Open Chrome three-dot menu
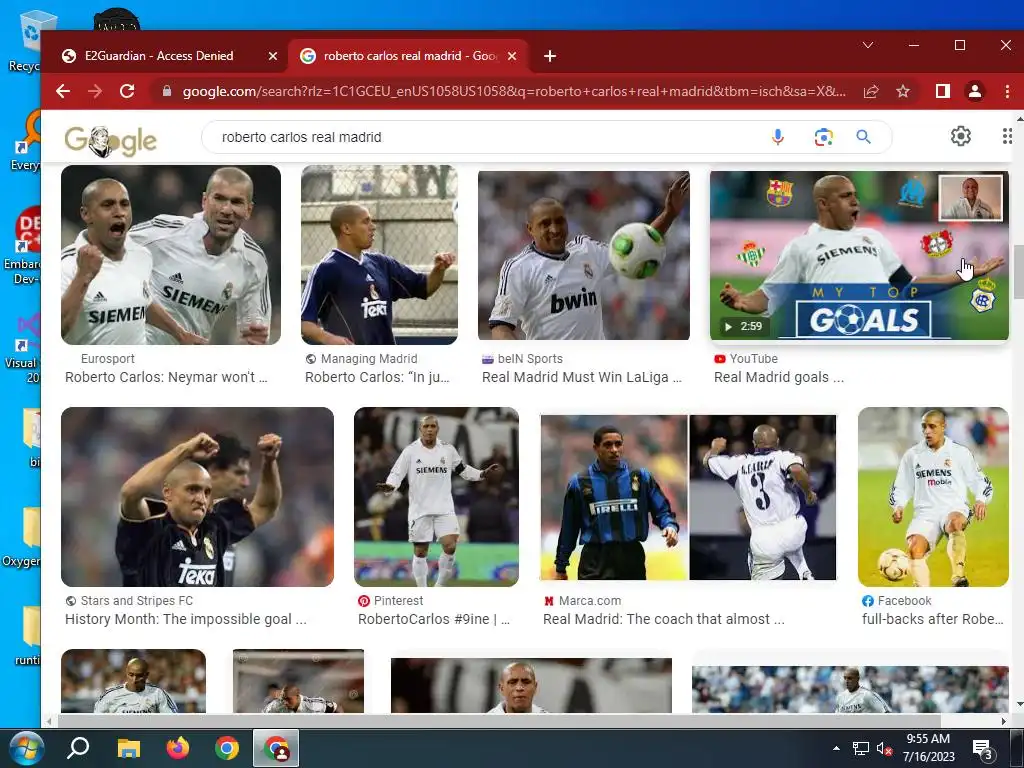This screenshot has width=1024, height=768. (1007, 91)
